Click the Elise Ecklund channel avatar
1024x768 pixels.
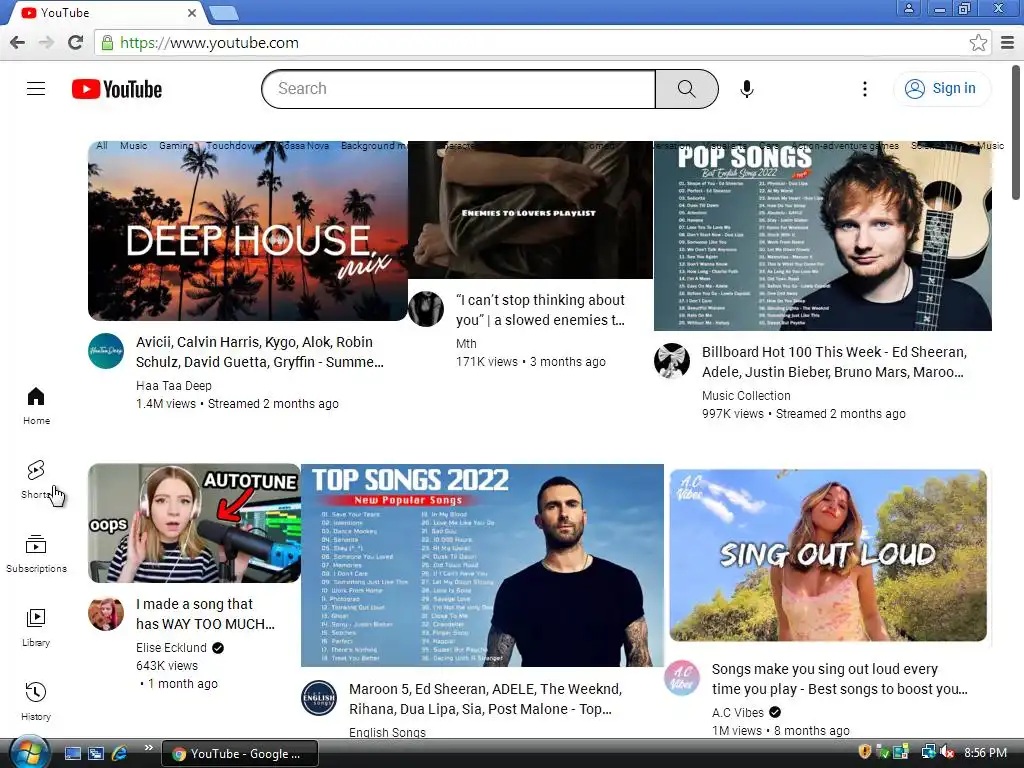click(106, 613)
